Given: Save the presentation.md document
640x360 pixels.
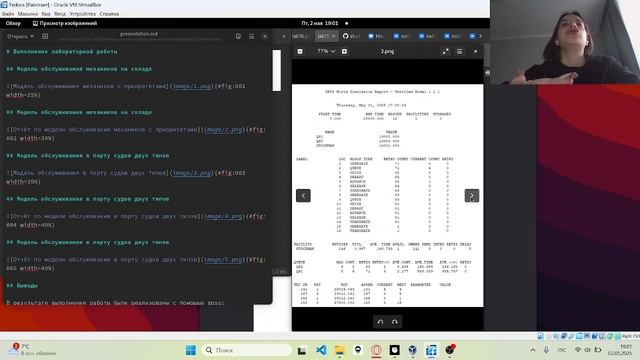Looking at the screenshot, I should click(x=238, y=36).
